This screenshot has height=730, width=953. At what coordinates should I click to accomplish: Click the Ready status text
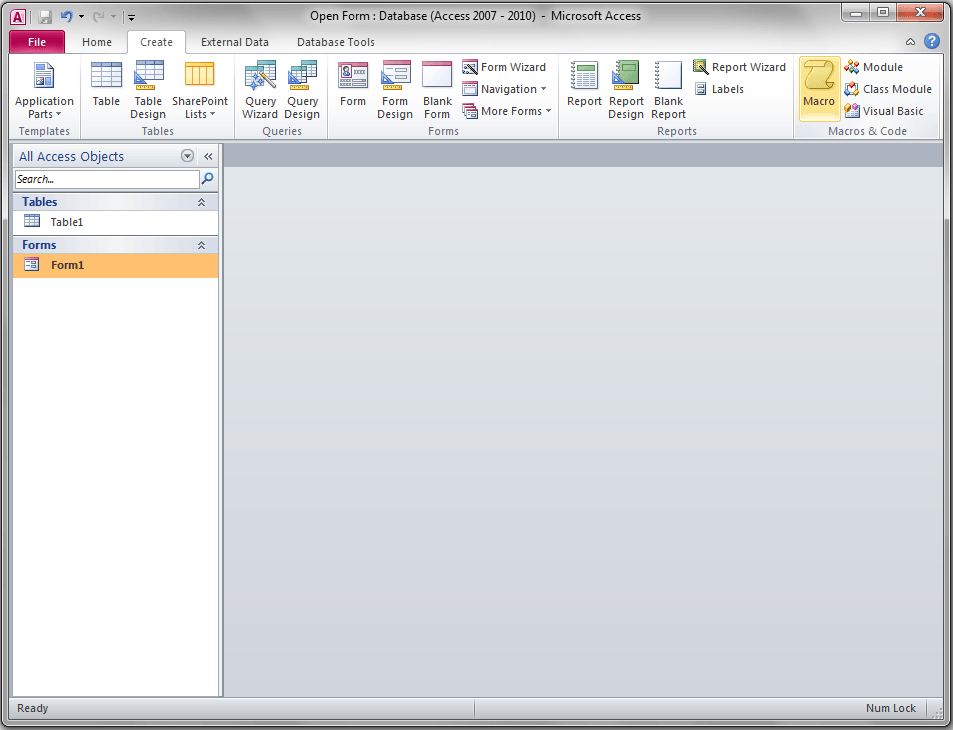tap(32, 708)
